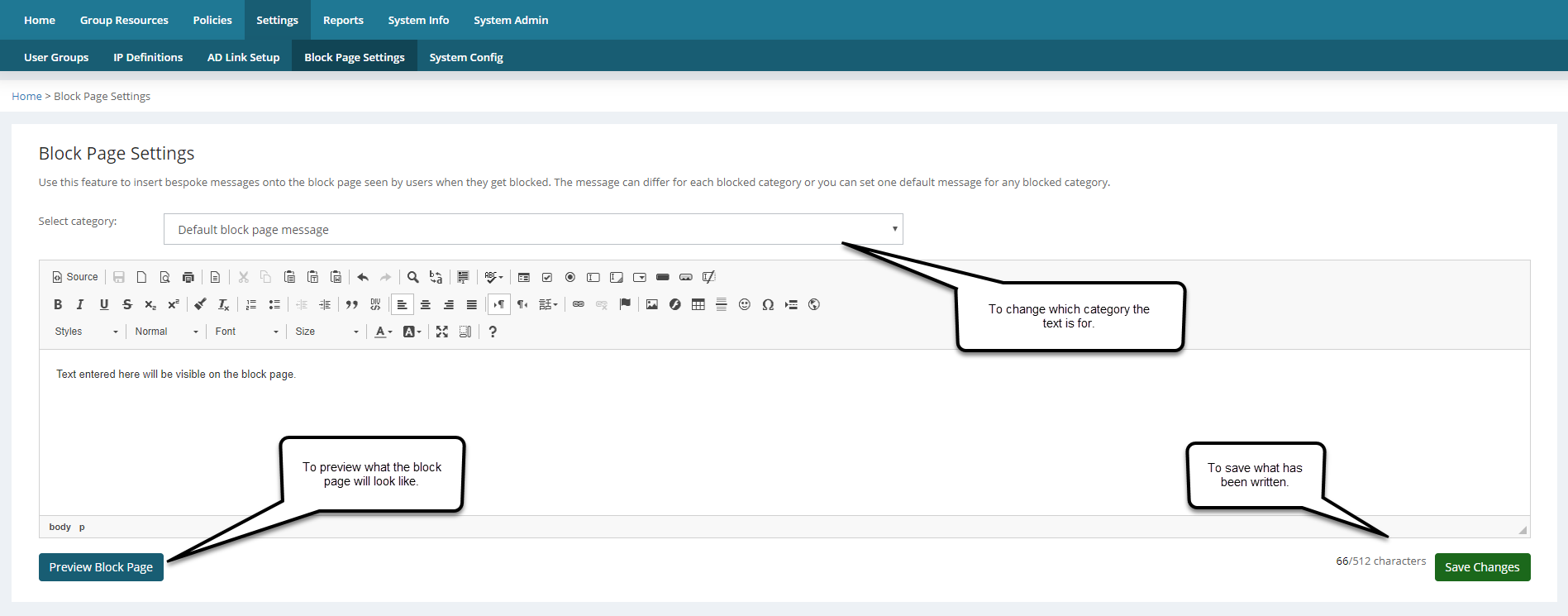
Task: Insert a smiley via the emoticon icon
Action: point(745,304)
